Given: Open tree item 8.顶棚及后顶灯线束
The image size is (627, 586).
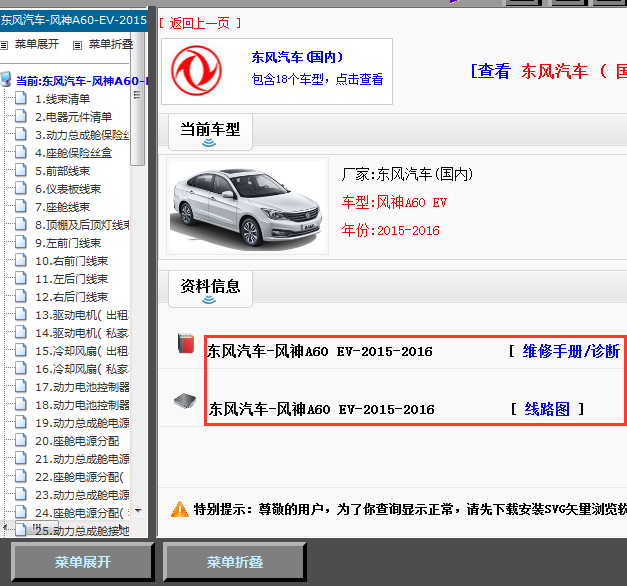Looking at the screenshot, I should click(x=82, y=225).
